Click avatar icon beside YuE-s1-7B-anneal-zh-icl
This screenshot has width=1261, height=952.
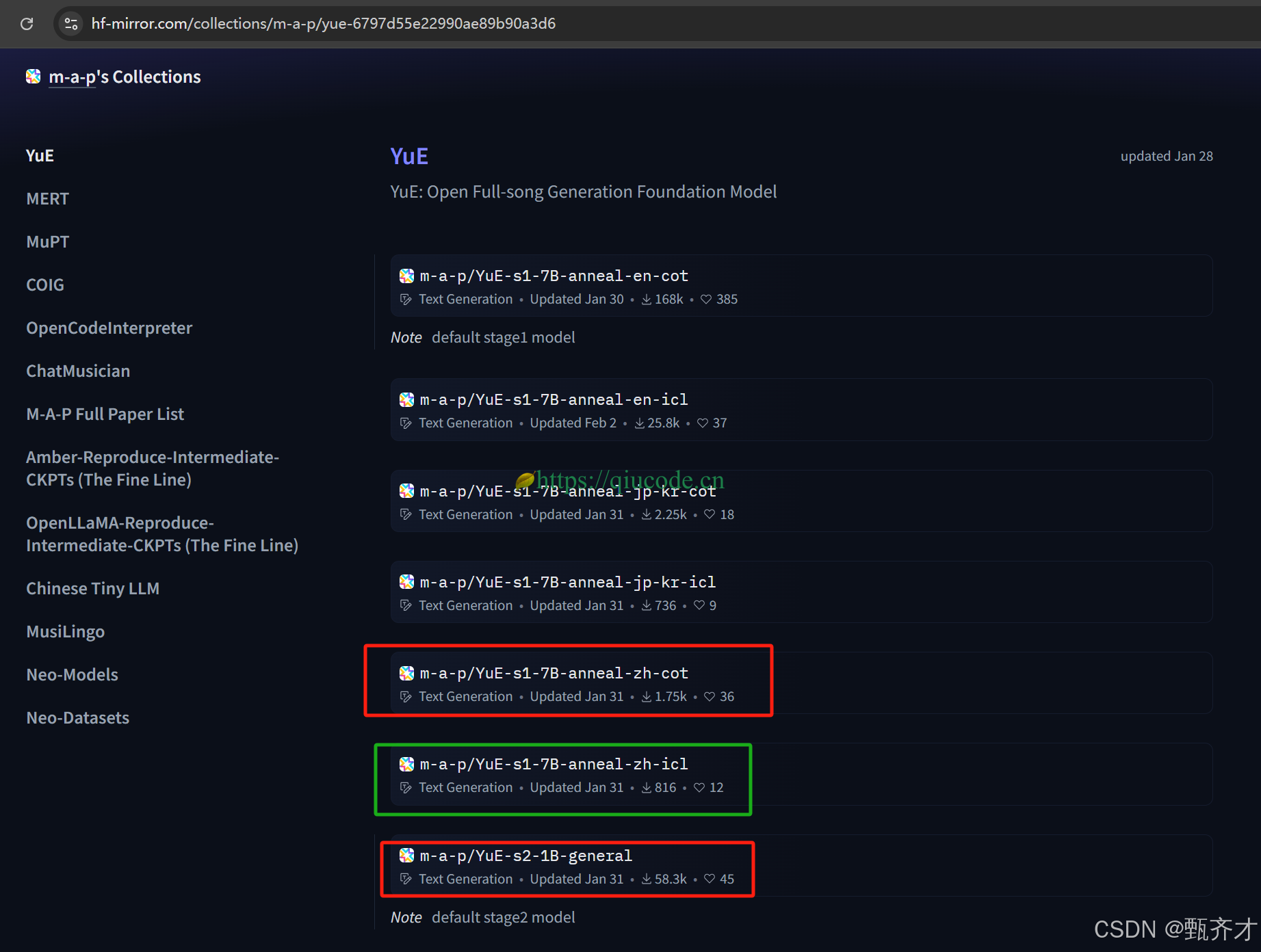coord(407,765)
